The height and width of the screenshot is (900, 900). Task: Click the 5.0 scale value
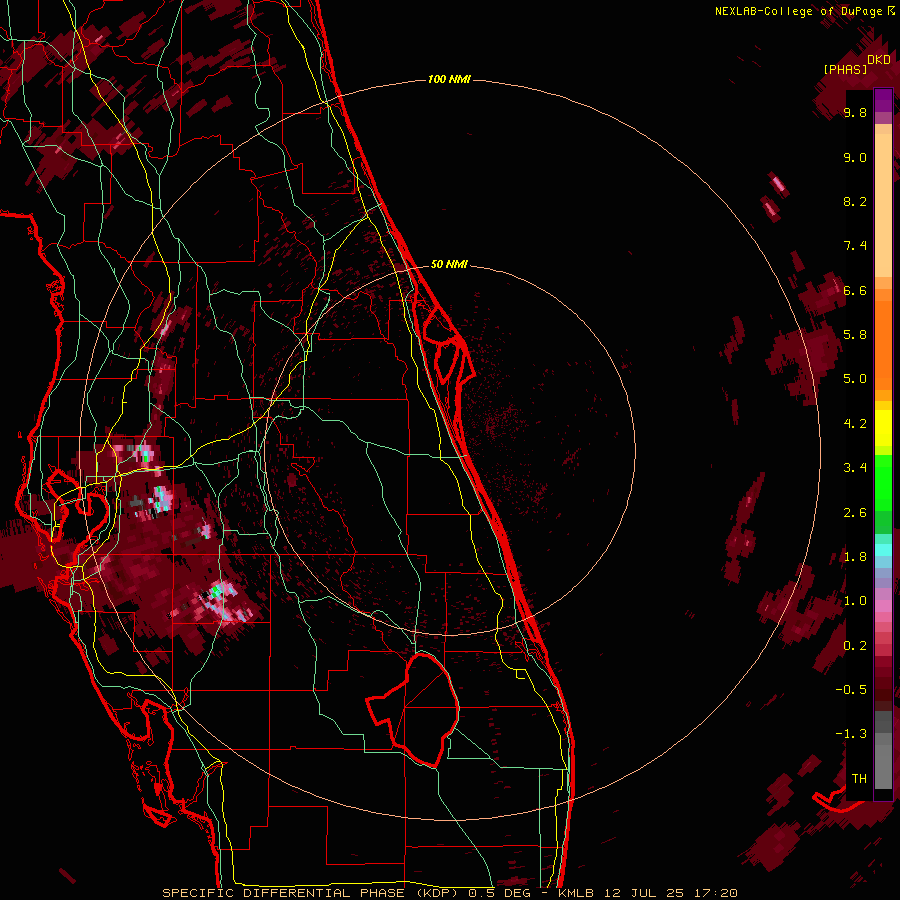pyautogui.click(x=855, y=379)
